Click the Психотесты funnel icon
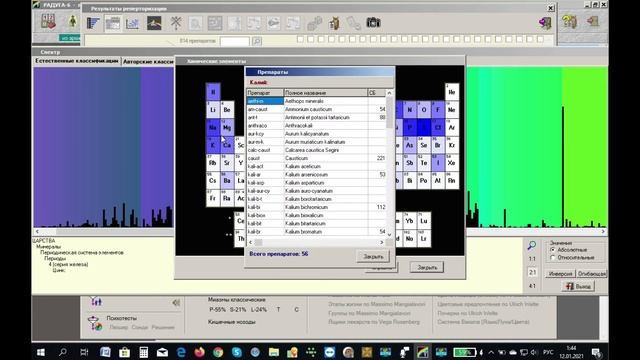Screen dimensions: 640x360 [95, 323]
